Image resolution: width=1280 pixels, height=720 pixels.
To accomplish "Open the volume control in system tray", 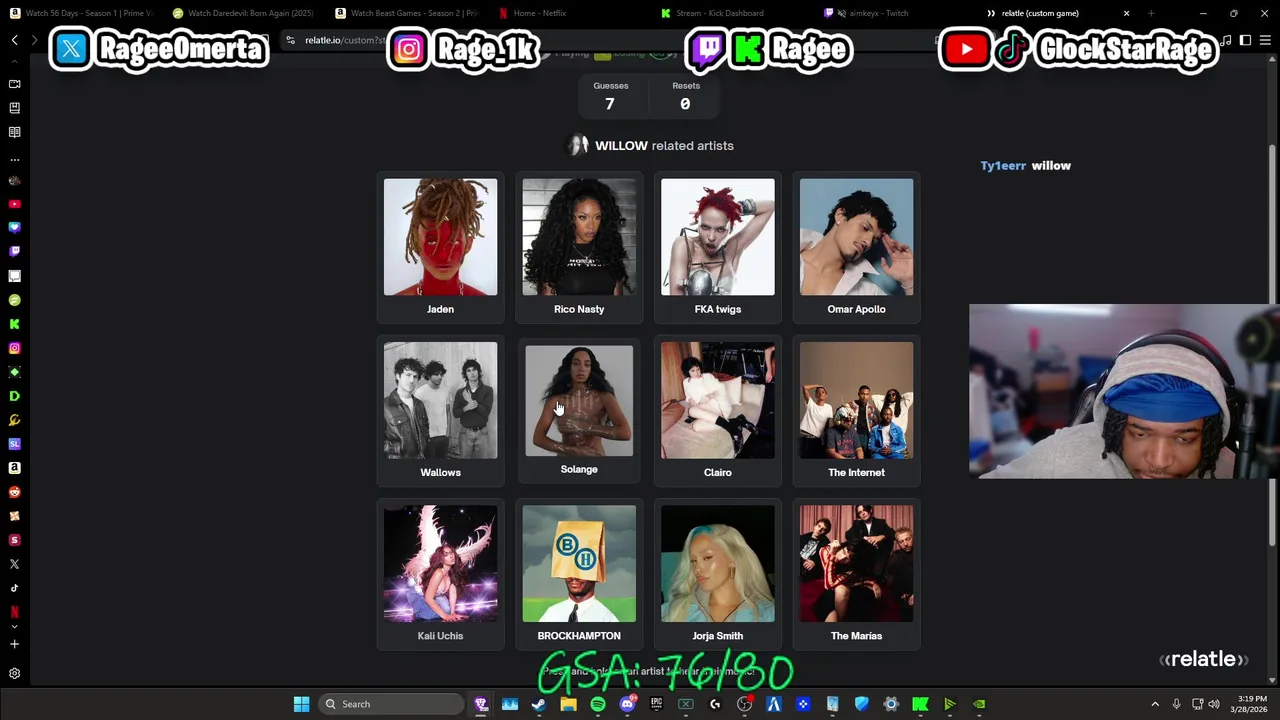I will [x=1214, y=704].
